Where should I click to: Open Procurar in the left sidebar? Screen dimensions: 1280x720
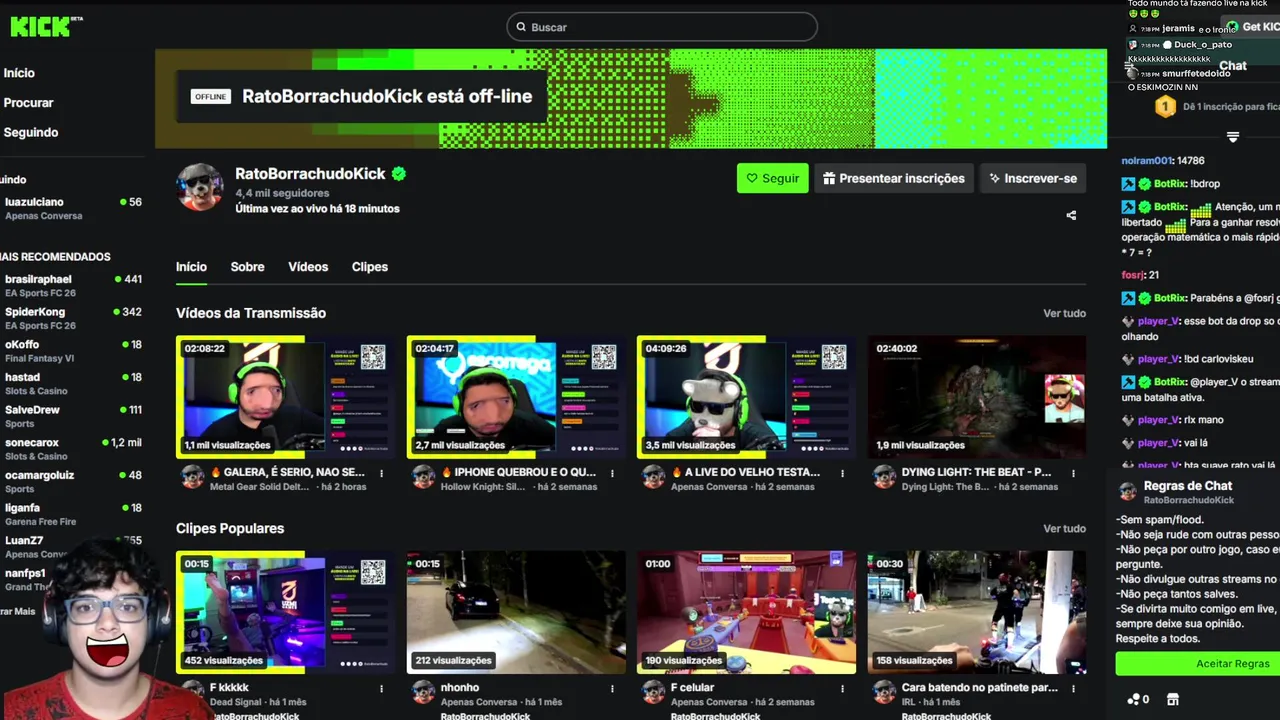click(x=28, y=103)
